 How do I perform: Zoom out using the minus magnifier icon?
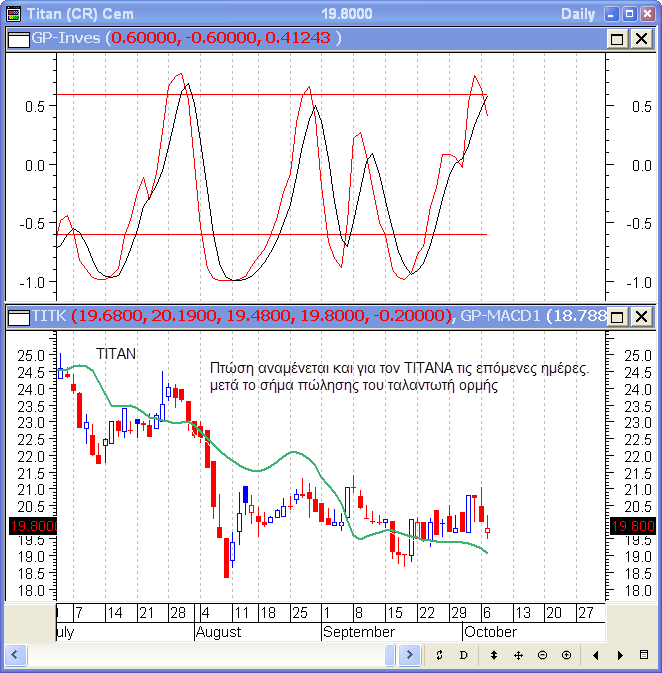(x=542, y=655)
